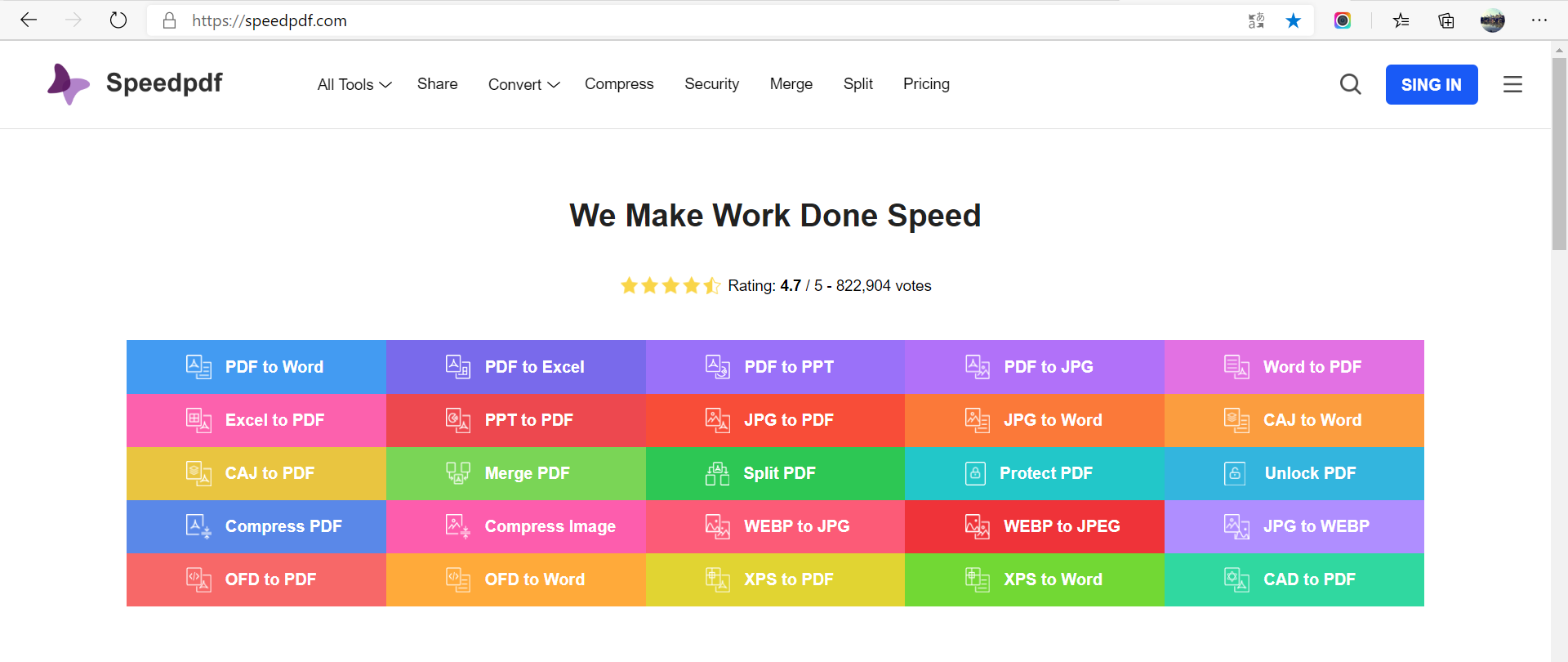Screen dimensions: 1568x662
Task: Open the Collections icon
Action: click(x=1446, y=20)
